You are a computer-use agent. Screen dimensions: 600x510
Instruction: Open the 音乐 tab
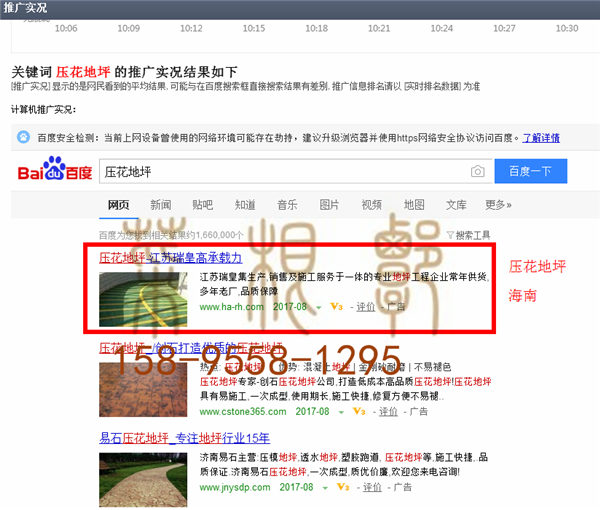coord(287,205)
